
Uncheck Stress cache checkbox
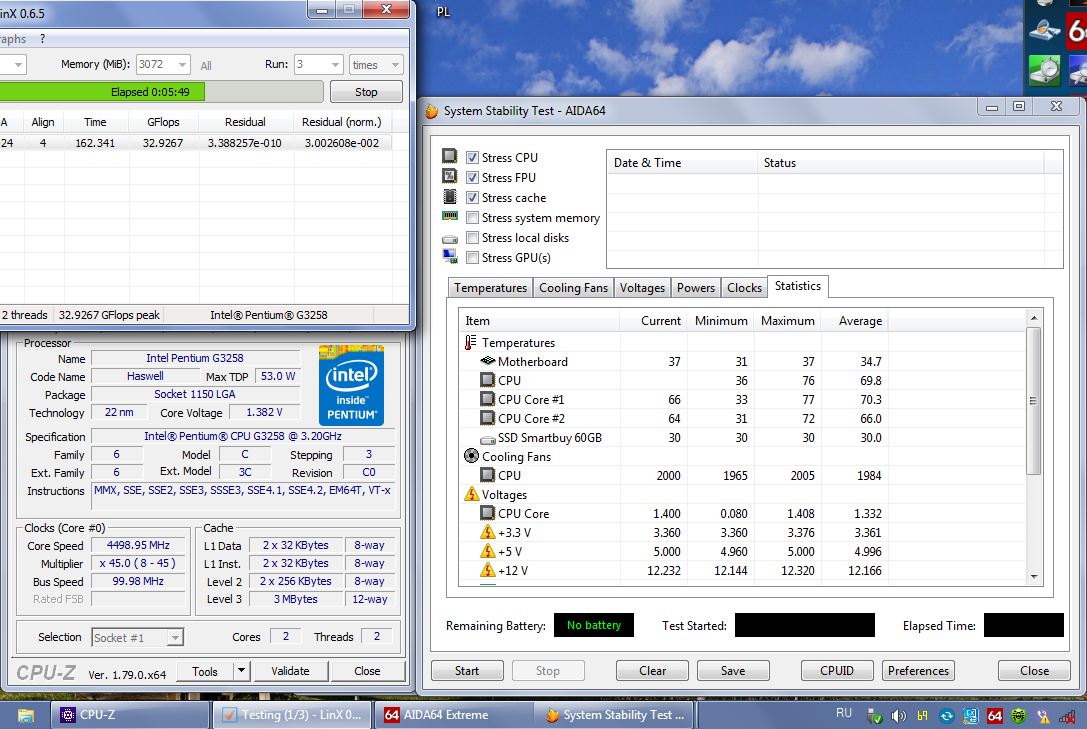[x=472, y=197]
